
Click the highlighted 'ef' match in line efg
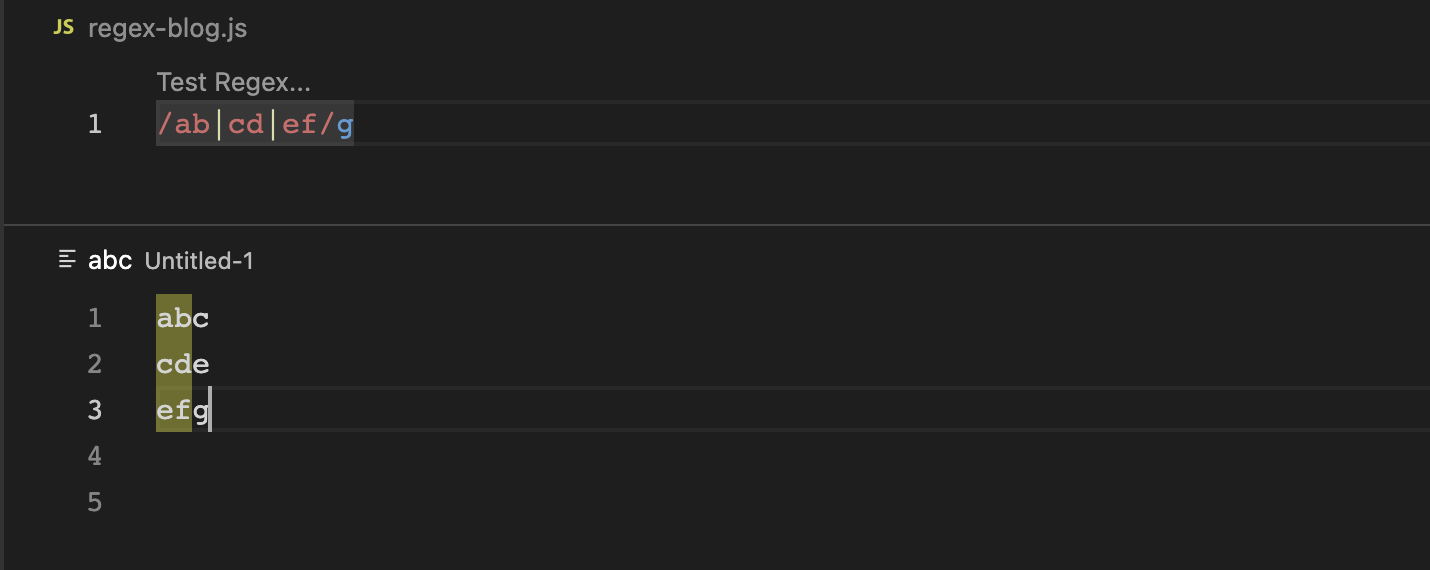(x=174, y=410)
